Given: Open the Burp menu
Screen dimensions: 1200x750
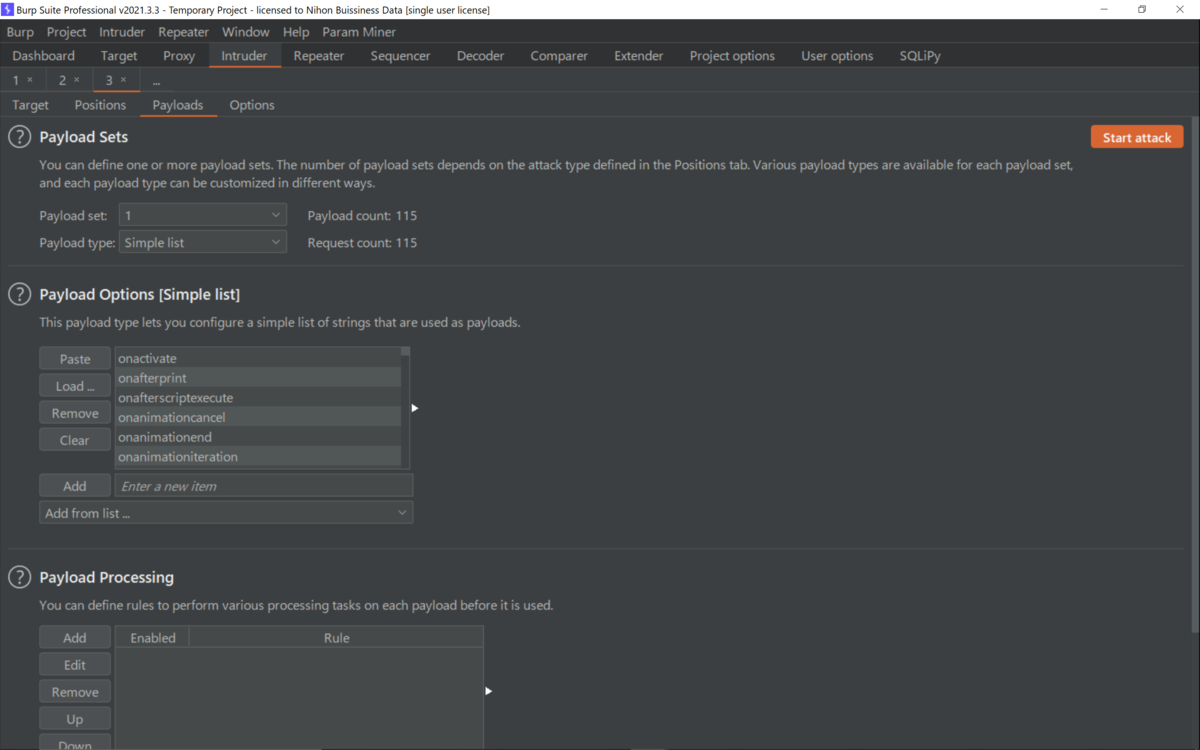Looking at the screenshot, I should point(20,32).
